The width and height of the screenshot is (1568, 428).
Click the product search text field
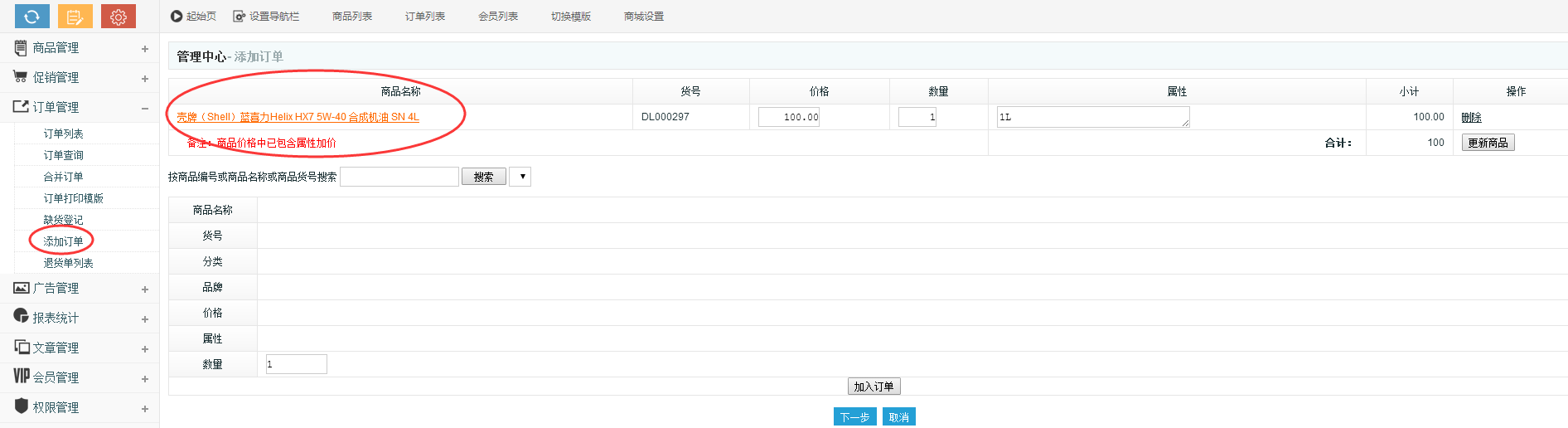pos(399,177)
